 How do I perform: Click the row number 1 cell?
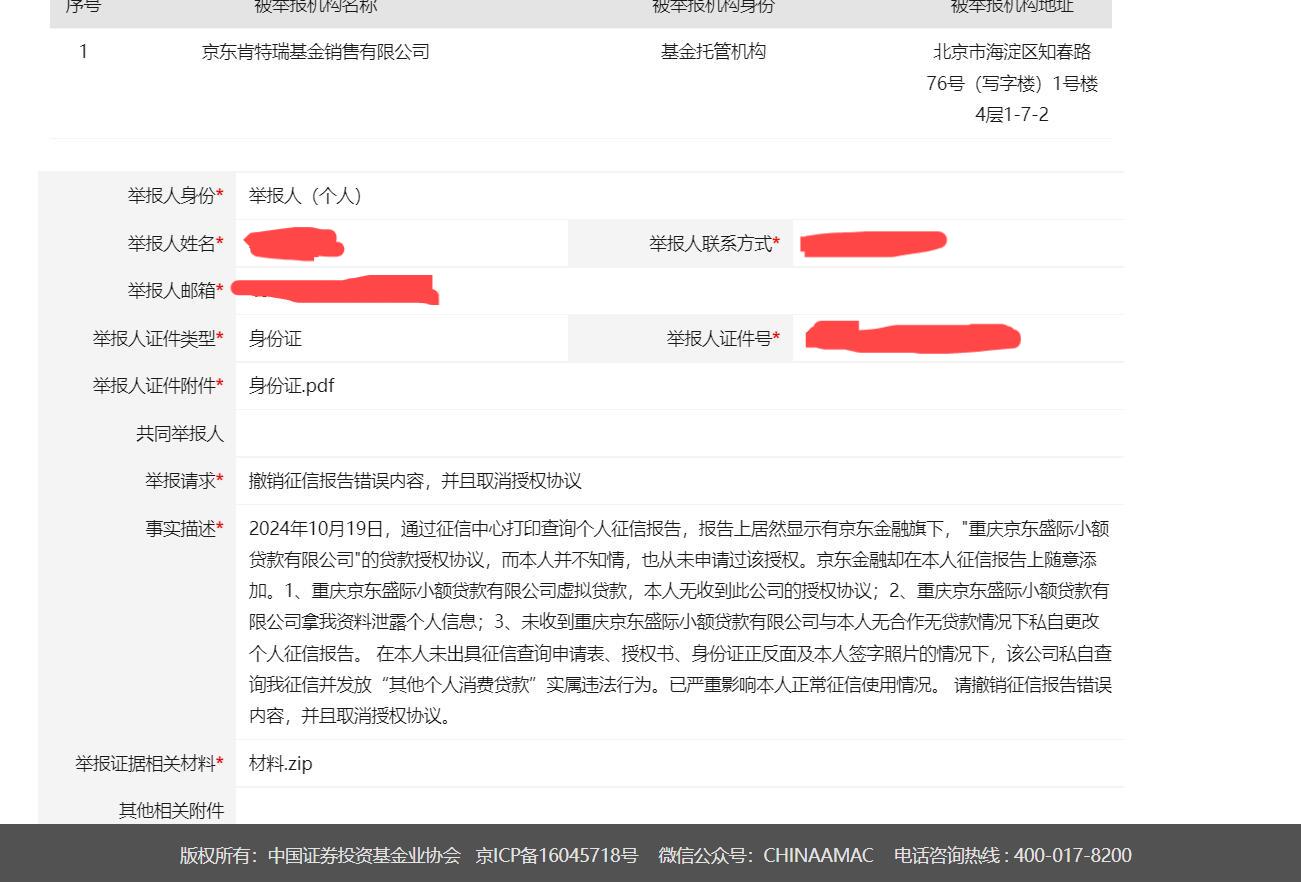83,52
